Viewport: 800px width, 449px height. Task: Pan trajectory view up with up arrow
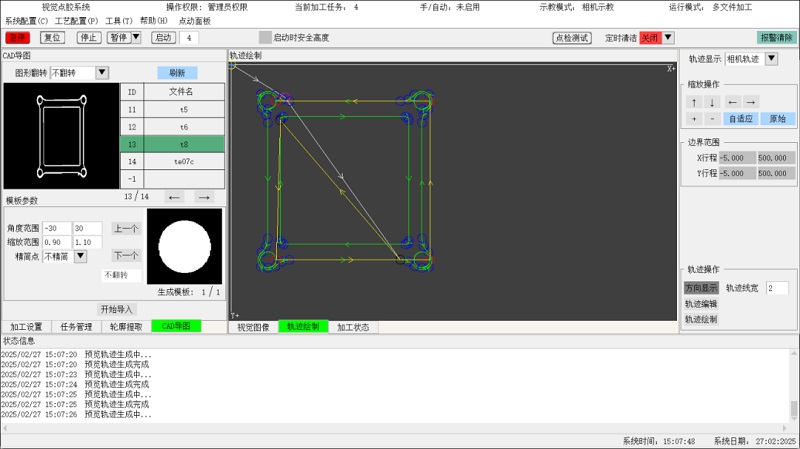(x=694, y=102)
